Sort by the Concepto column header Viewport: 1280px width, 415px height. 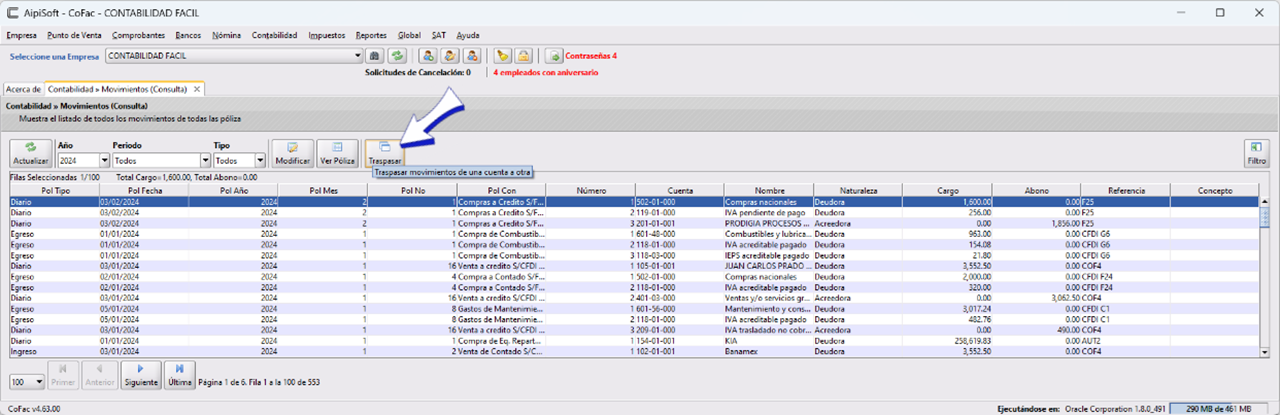tap(1214, 190)
